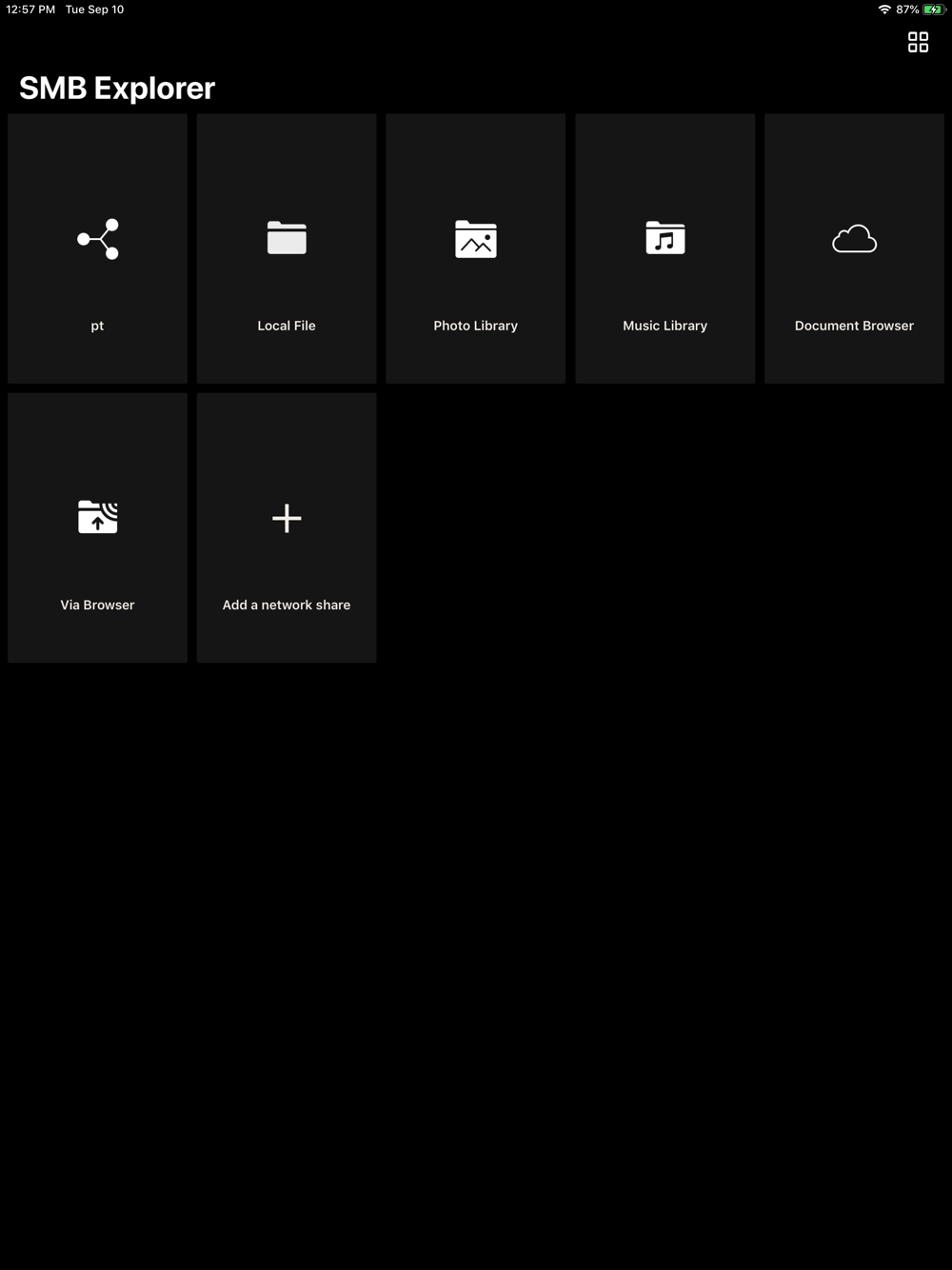Select the 'Via Browser' label
Image resolution: width=952 pixels, height=1270 pixels.
pos(97,605)
